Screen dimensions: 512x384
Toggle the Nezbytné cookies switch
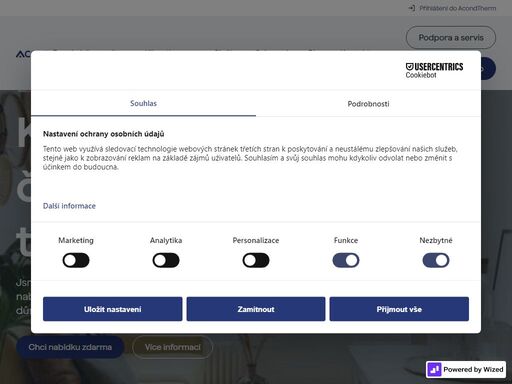pyautogui.click(x=436, y=260)
